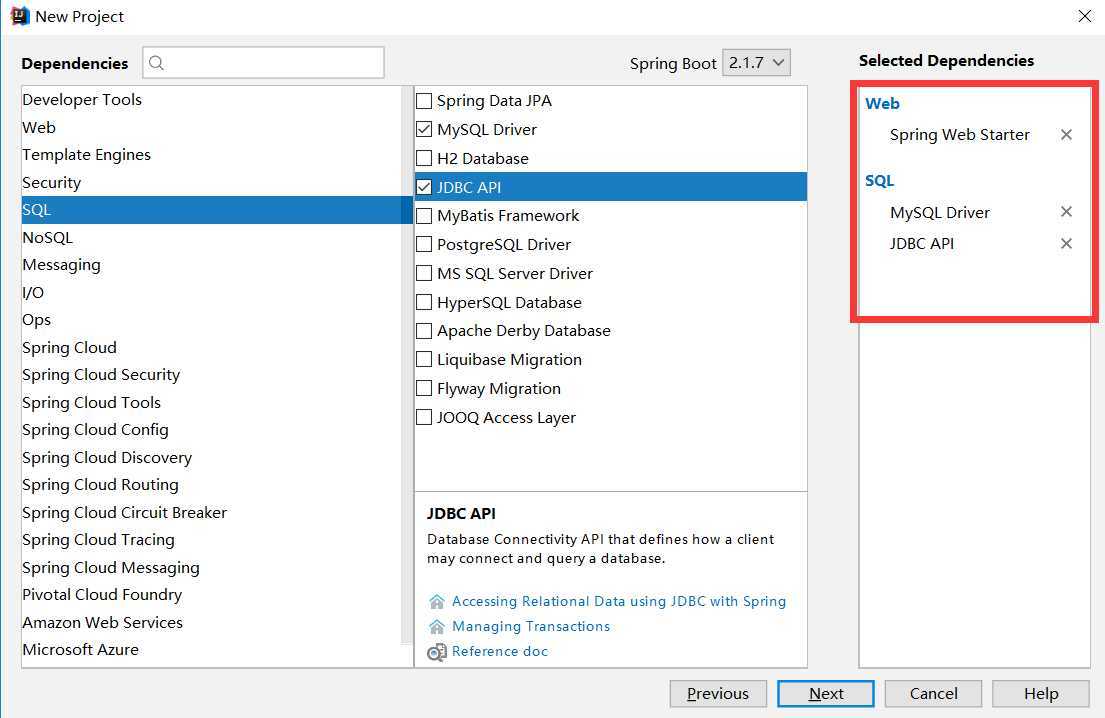Enable the Liquibase Migration checkbox

pos(424,359)
